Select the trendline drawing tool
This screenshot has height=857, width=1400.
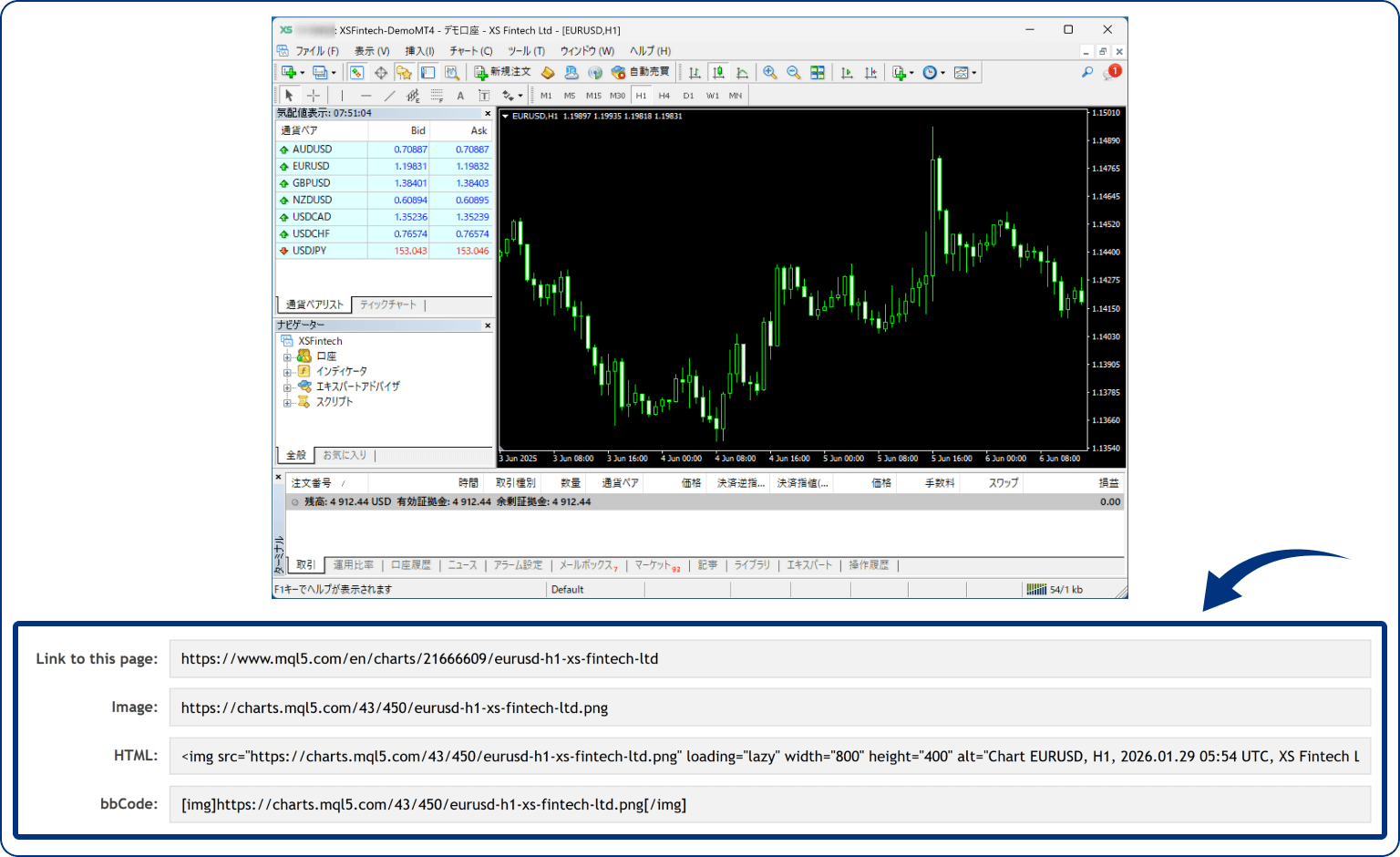point(389,94)
